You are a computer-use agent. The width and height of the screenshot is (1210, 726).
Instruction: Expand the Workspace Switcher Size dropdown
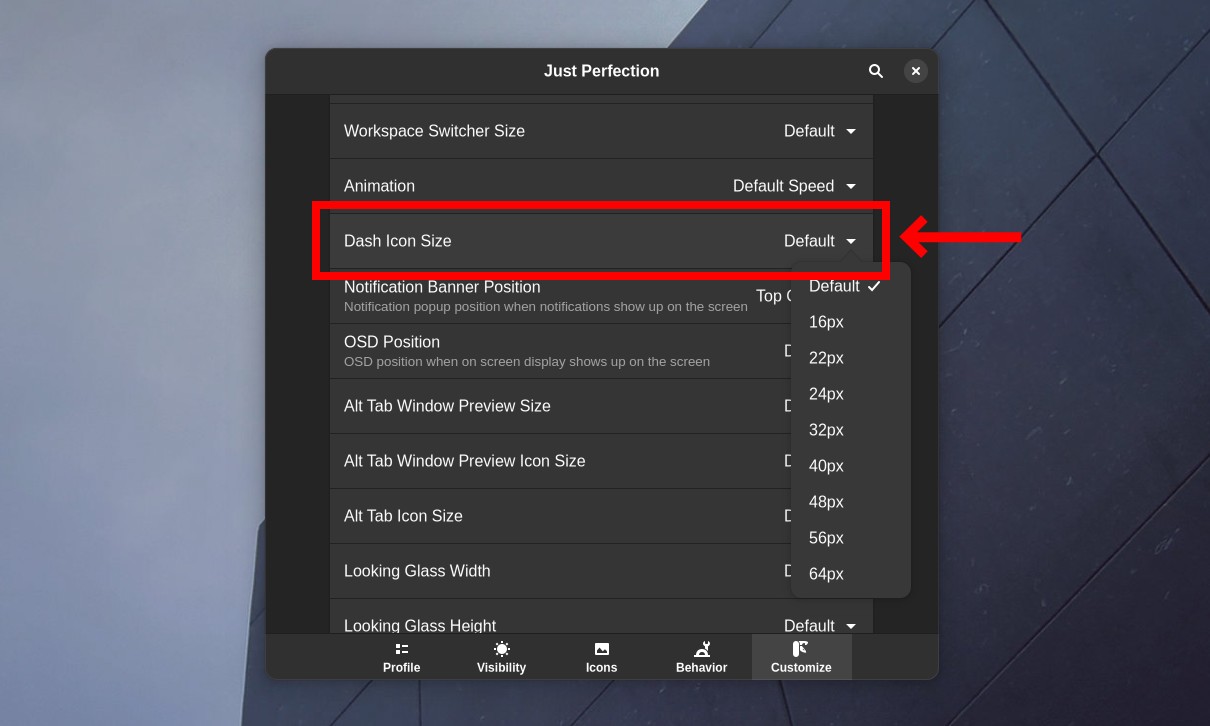pos(820,131)
